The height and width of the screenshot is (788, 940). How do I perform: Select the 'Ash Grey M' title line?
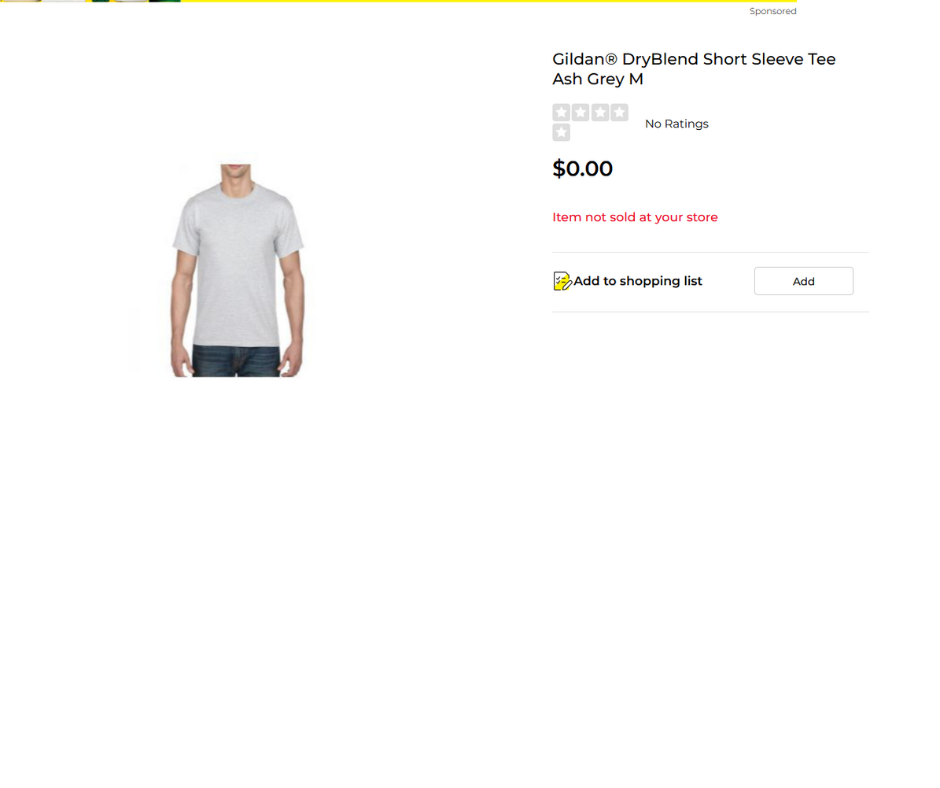coord(598,79)
